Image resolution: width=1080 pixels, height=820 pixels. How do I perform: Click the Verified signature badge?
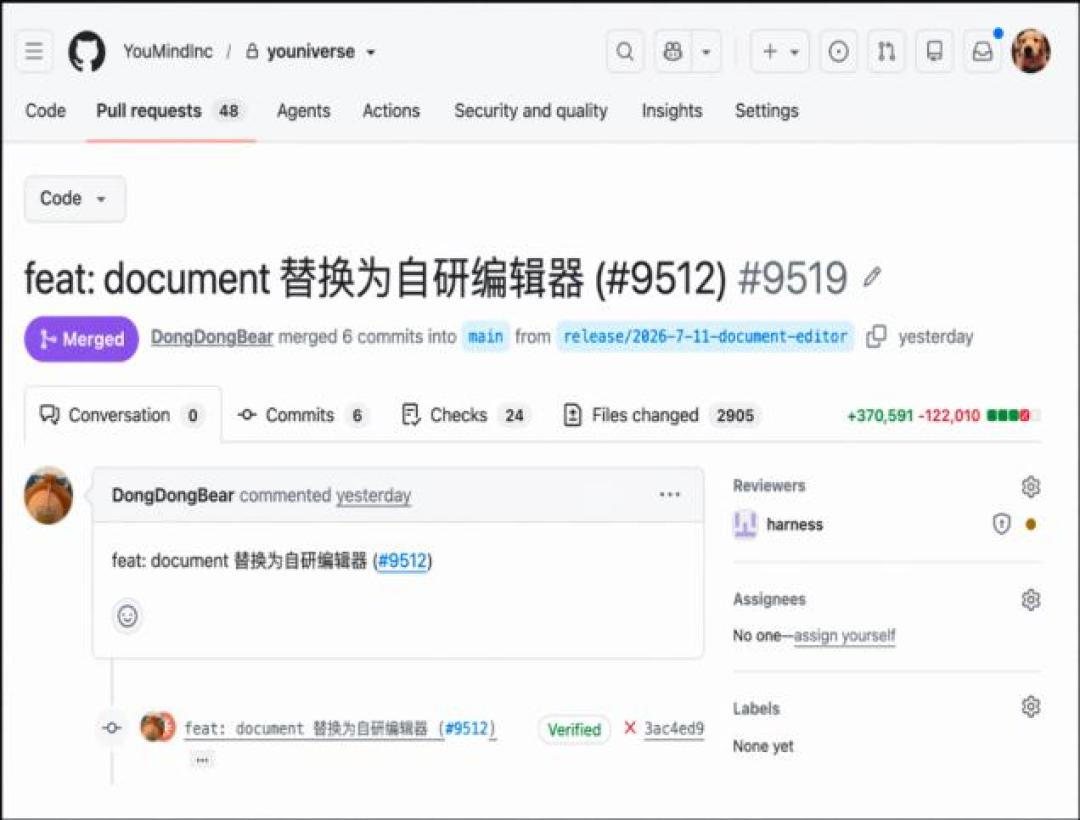coord(574,730)
